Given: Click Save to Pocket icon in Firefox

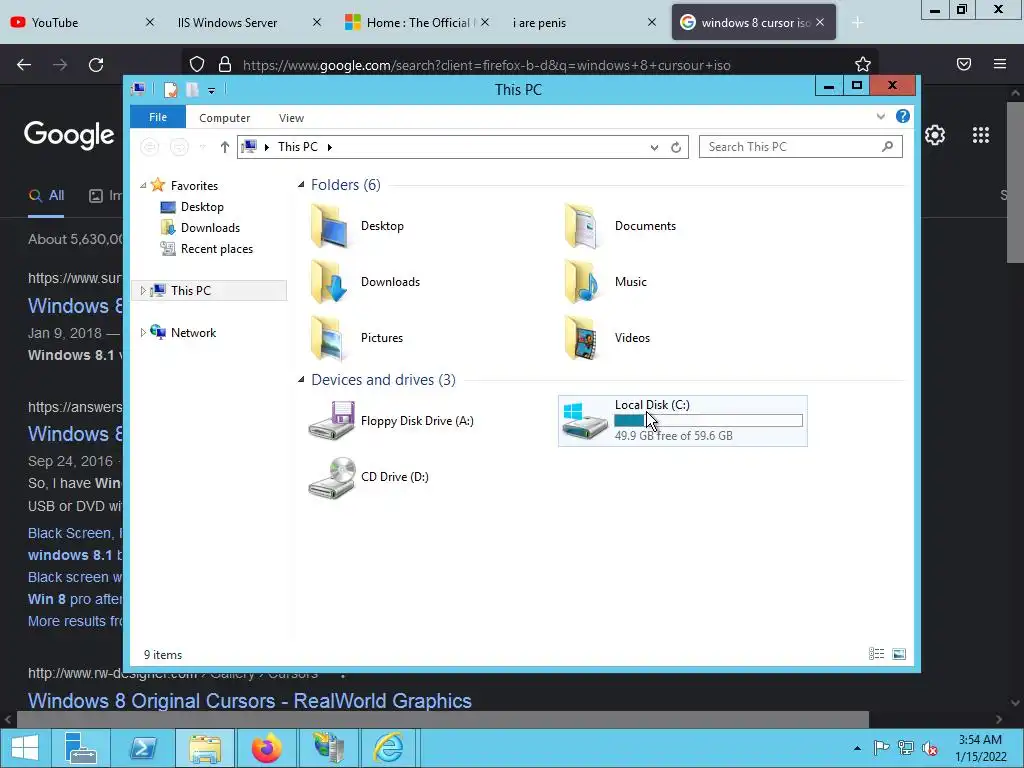Looking at the screenshot, I should point(964,64).
